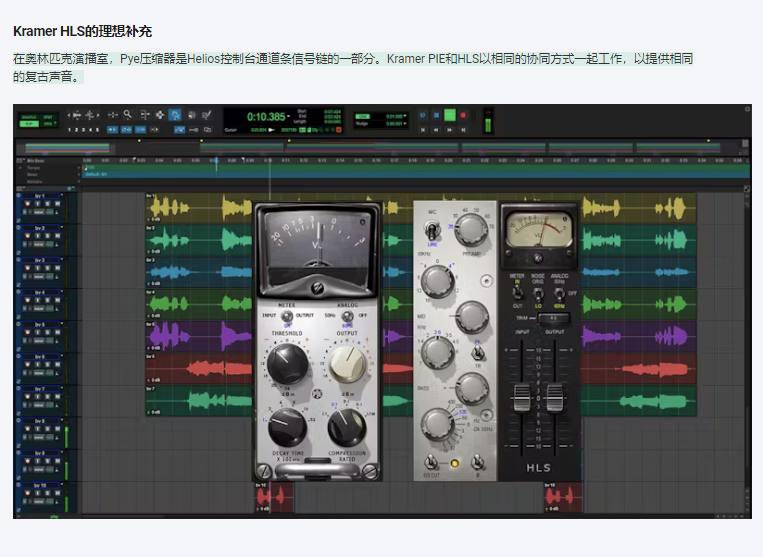Click the Rewind transport button
This screenshot has height=557, width=763.
tap(436, 130)
